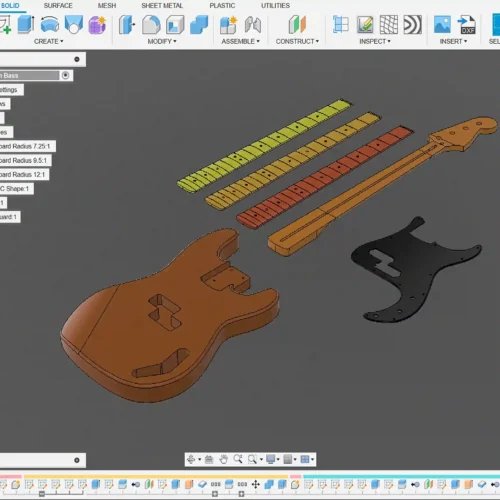The height and width of the screenshot is (500, 500).
Task: Click the New Component icon
Action: [229, 24]
